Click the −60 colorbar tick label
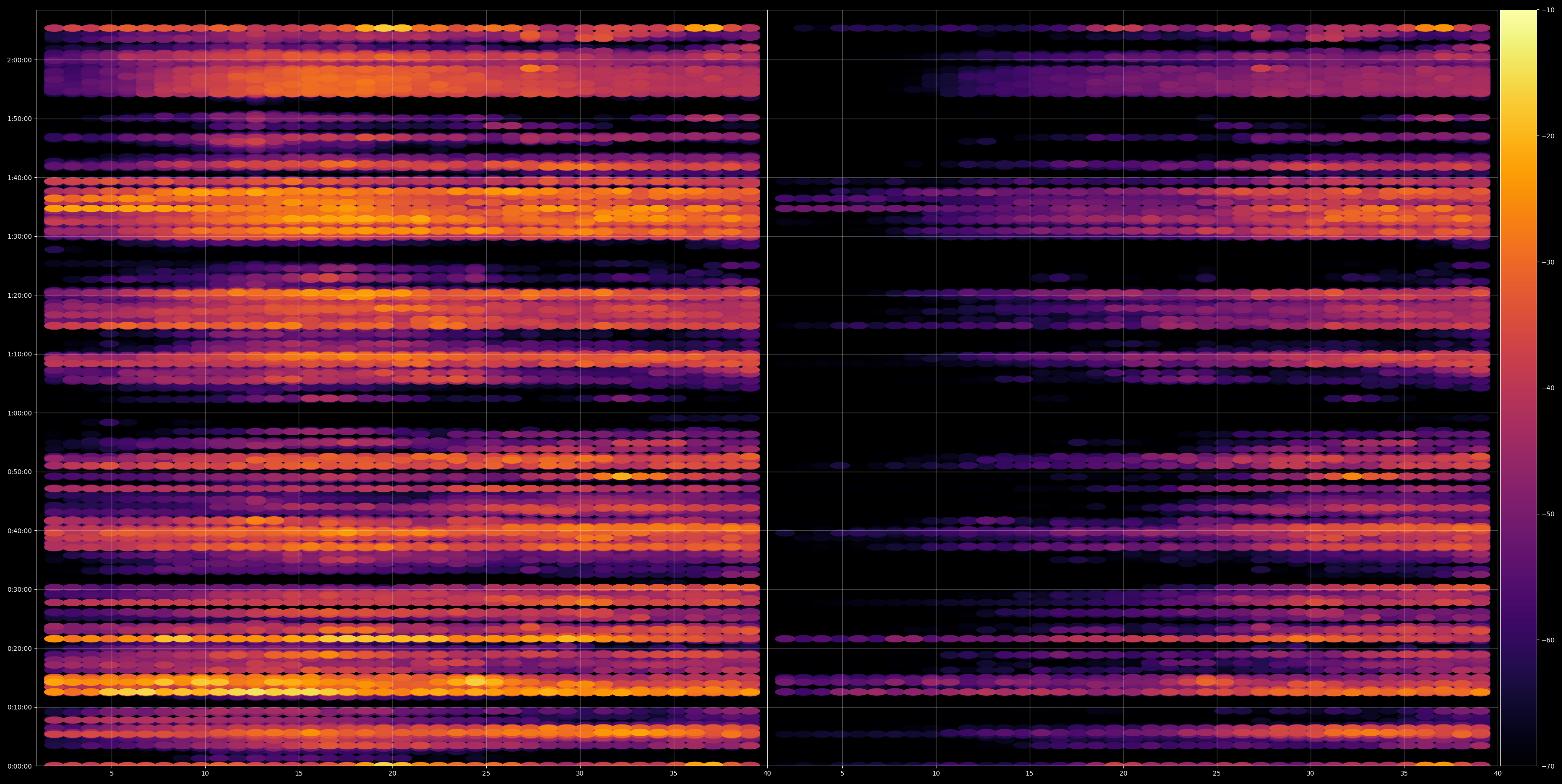Image resolution: width=1562 pixels, height=784 pixels. pos(1548,641)
